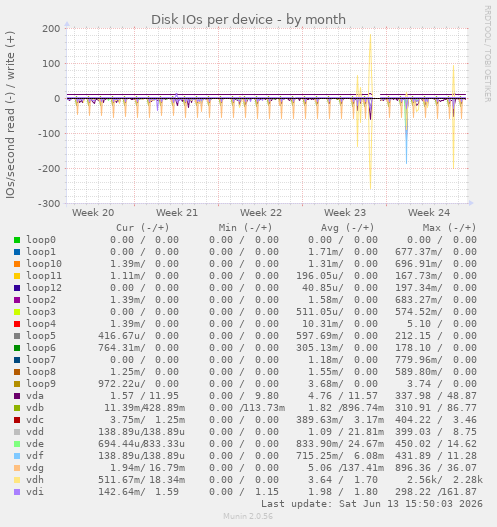
Task: Click the 'loop12' legend label
Action: pyautogui.click(x=44, y=288)
